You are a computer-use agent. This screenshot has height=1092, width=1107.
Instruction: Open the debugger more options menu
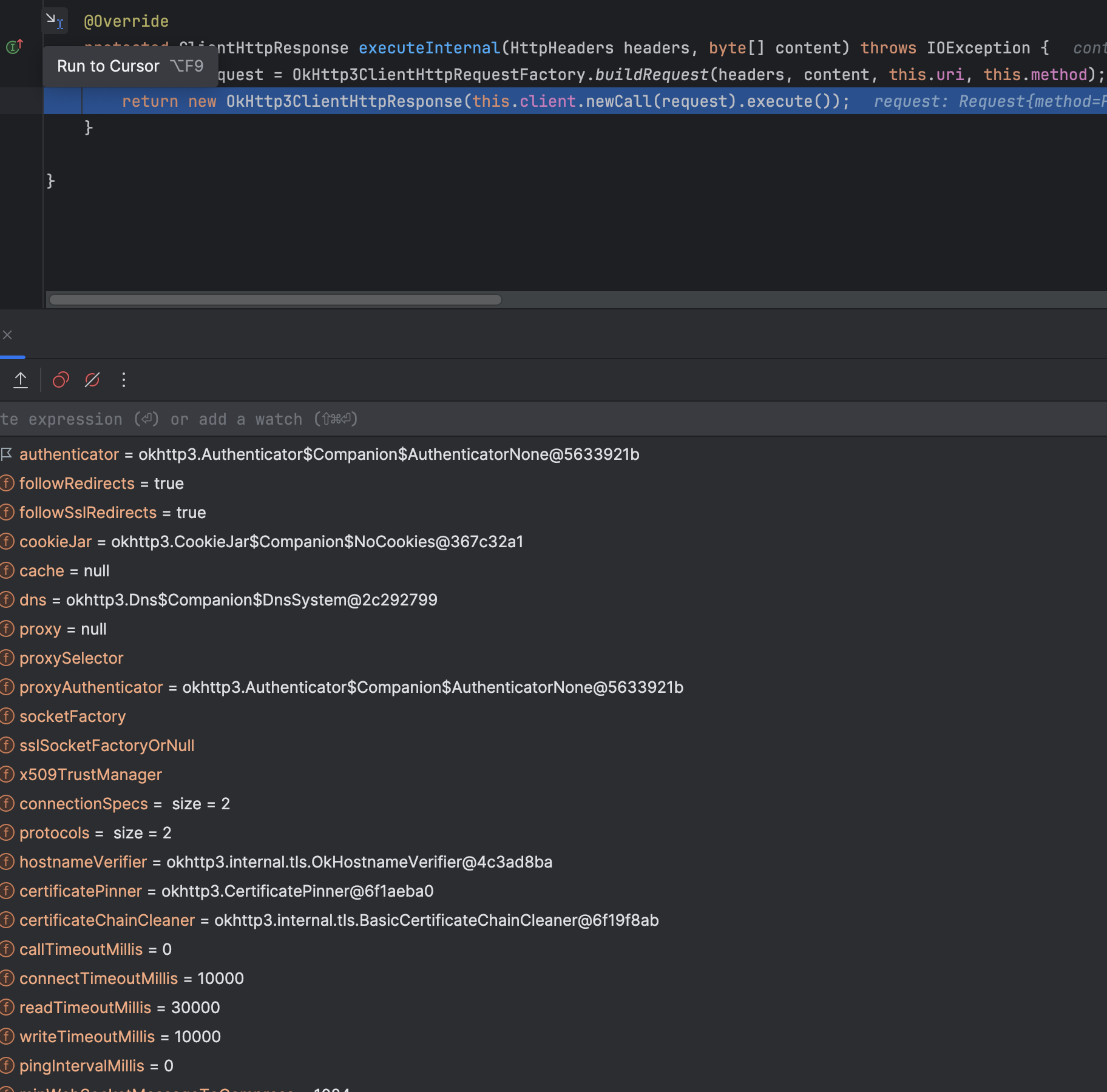point(124,380)
